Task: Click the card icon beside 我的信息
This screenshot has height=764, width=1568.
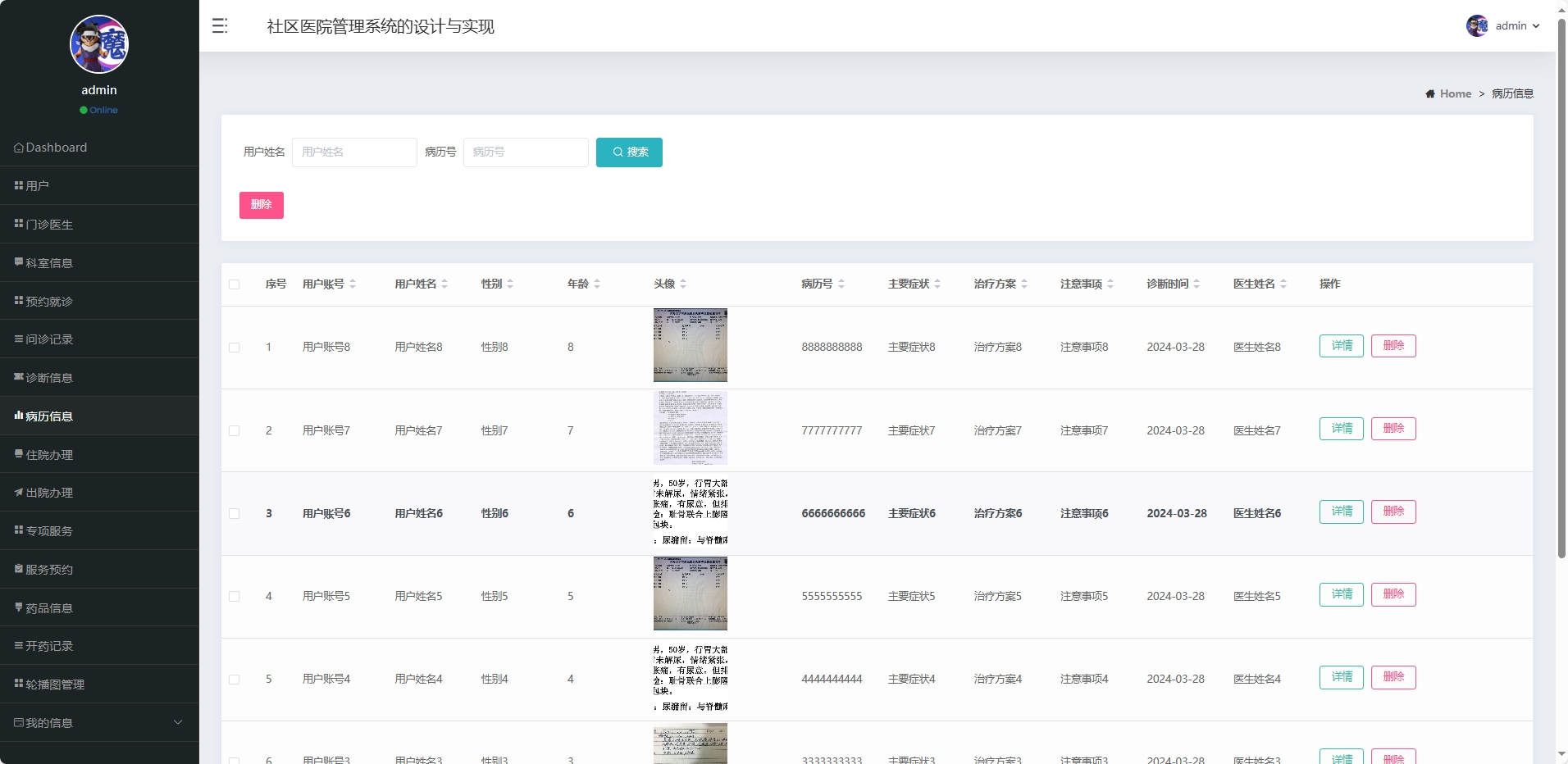Action: coord(19,722)
